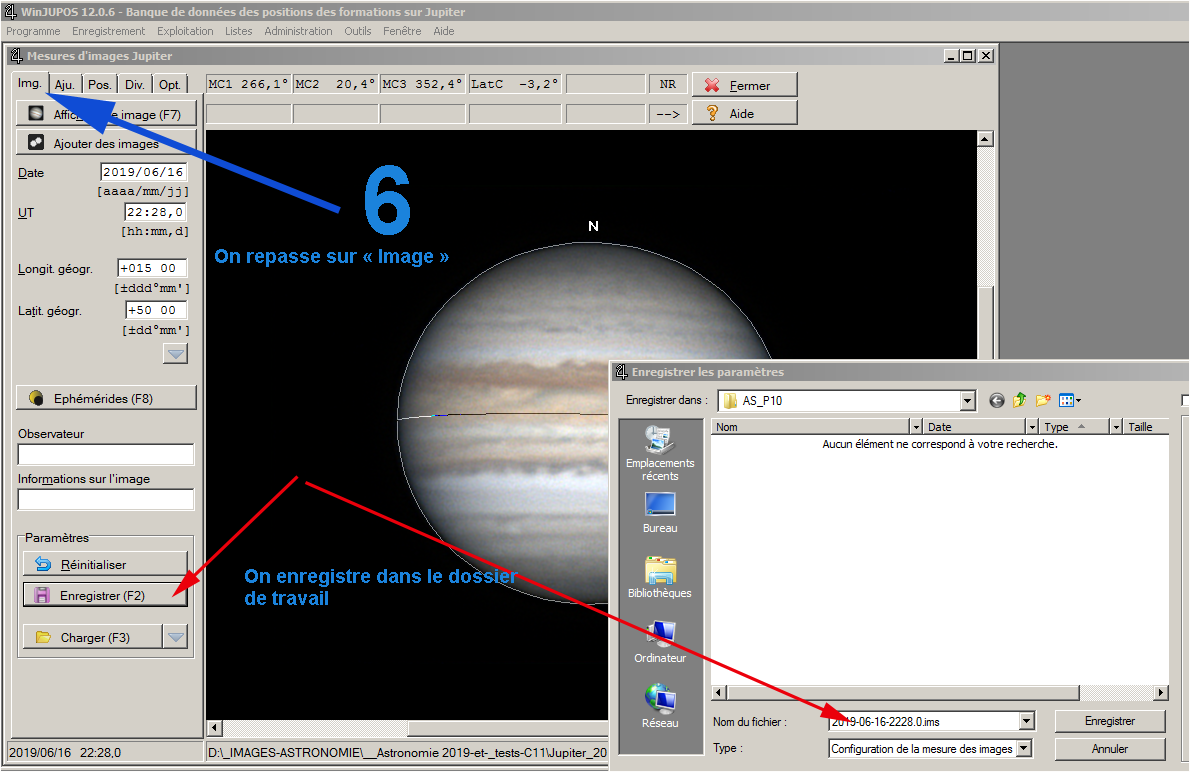Click the Fermer button

[x=745, y=85]
